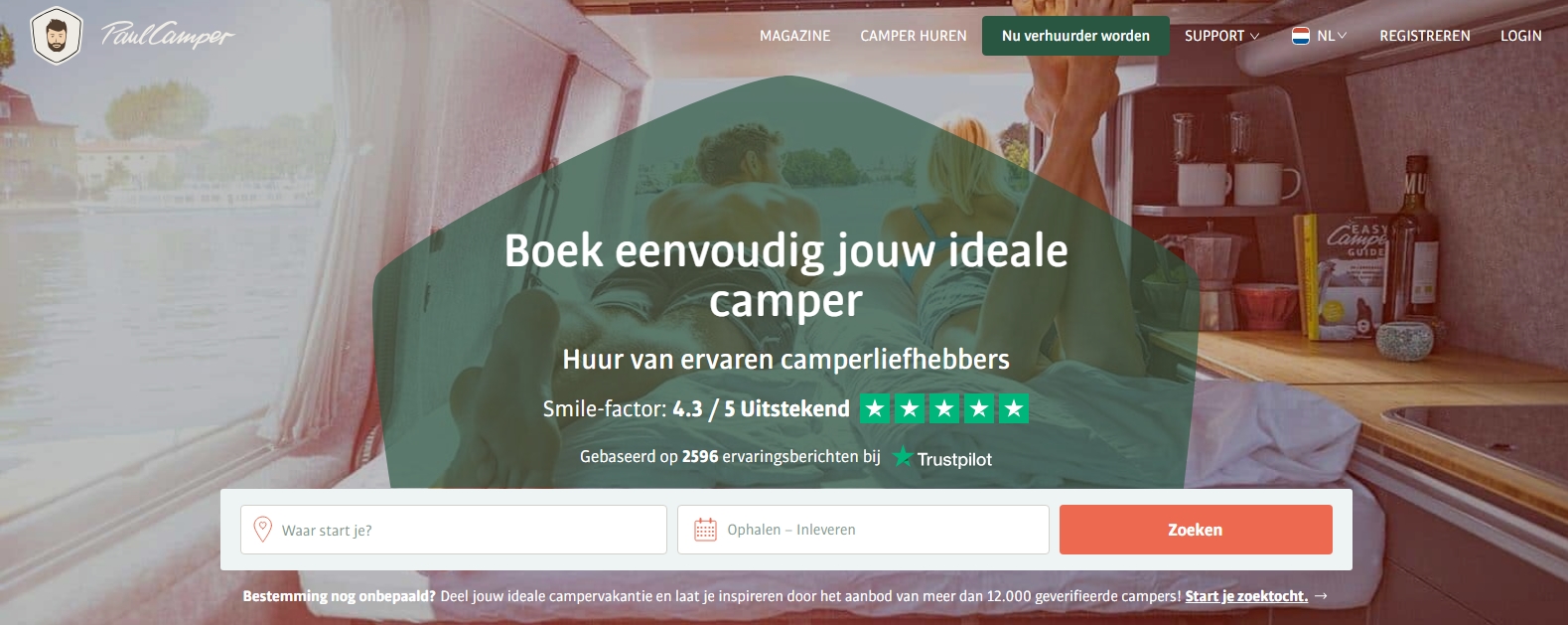Click the PaulCamper script wordmark
This screenshot has width=1568, height=625.
point(167,35)
